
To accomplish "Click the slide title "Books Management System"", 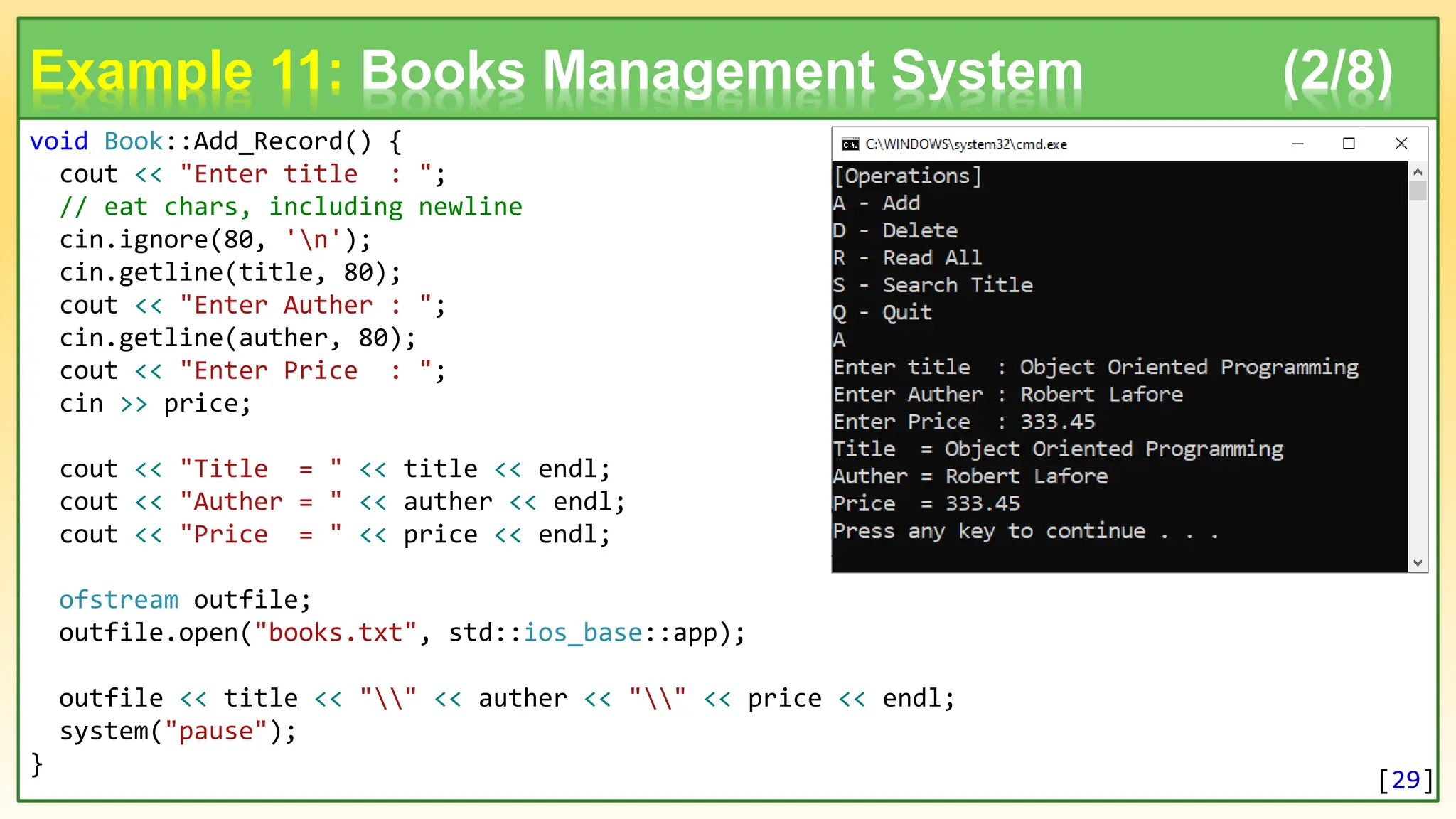I will point(721,71).
